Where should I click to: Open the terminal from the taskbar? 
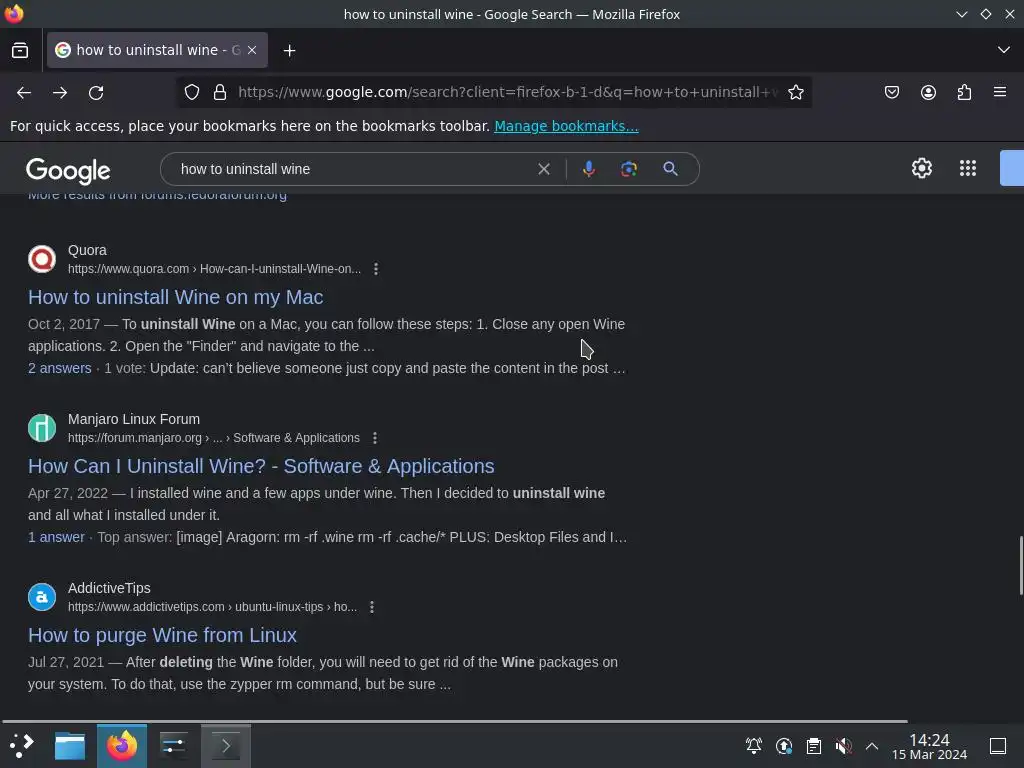pos(225,745)
